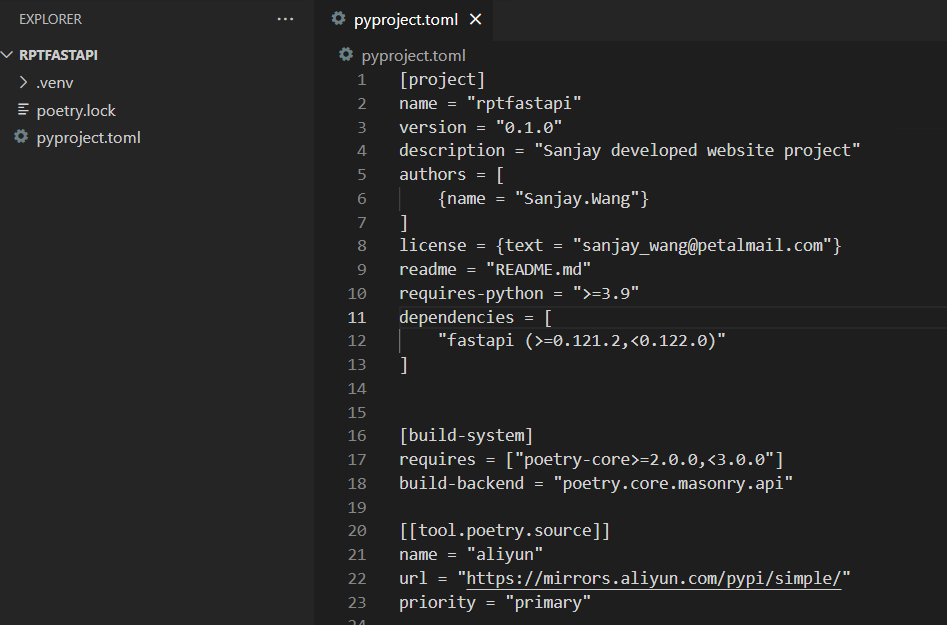Click the description string on line 4
Viewport: 947px width, 625px height.
point(698,150)
